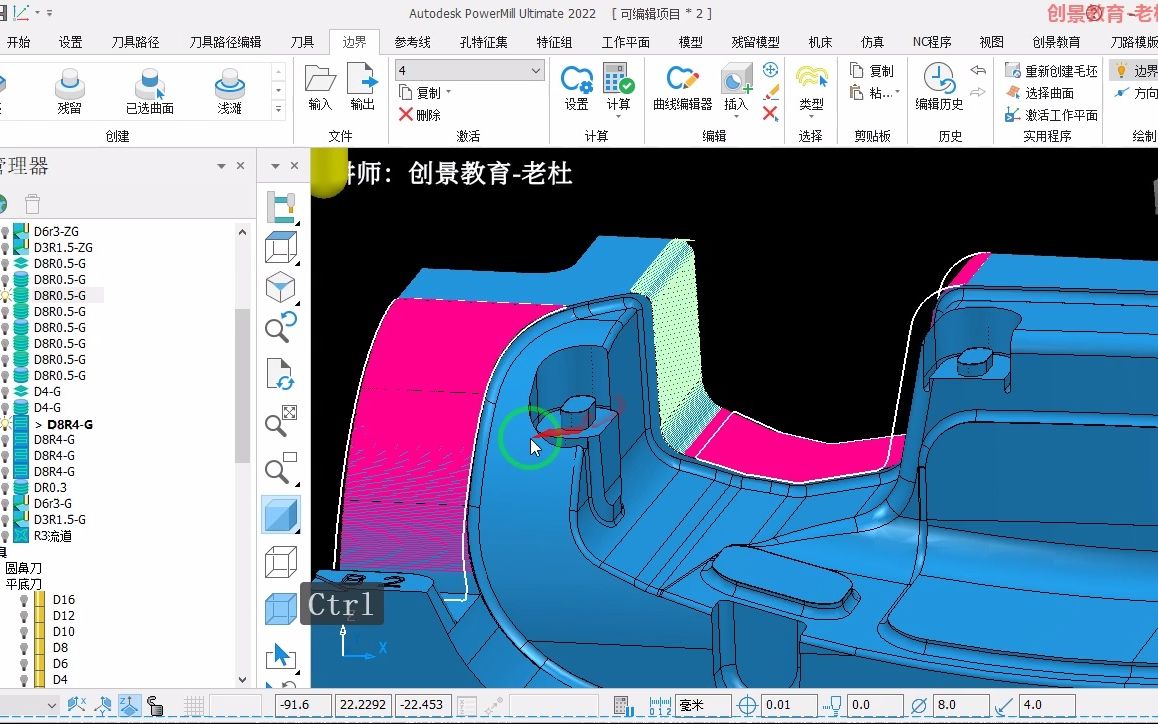This screenshot has height=724, width=1158.
Task: Click the document refresh icon in view toolbar
Action: coord(281,374)
